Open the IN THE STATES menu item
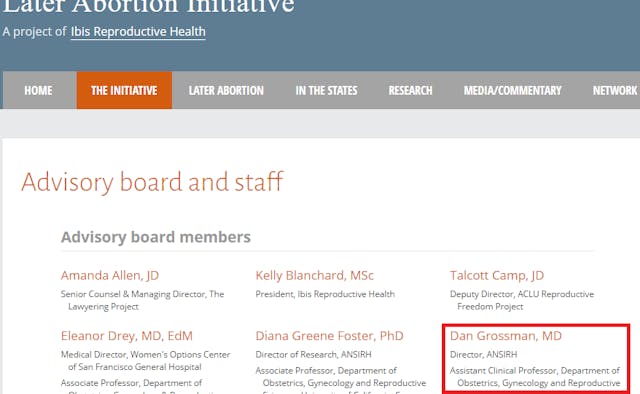Image resolution: width=640 pixels, height=394 pixels. coord(327,90)
